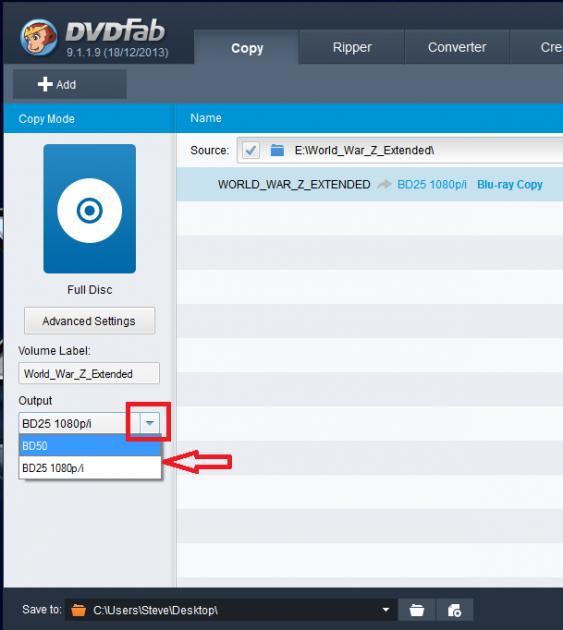Screen dimensions: 563x630
Task: Click the Name column header
Action: pos(206,118)
